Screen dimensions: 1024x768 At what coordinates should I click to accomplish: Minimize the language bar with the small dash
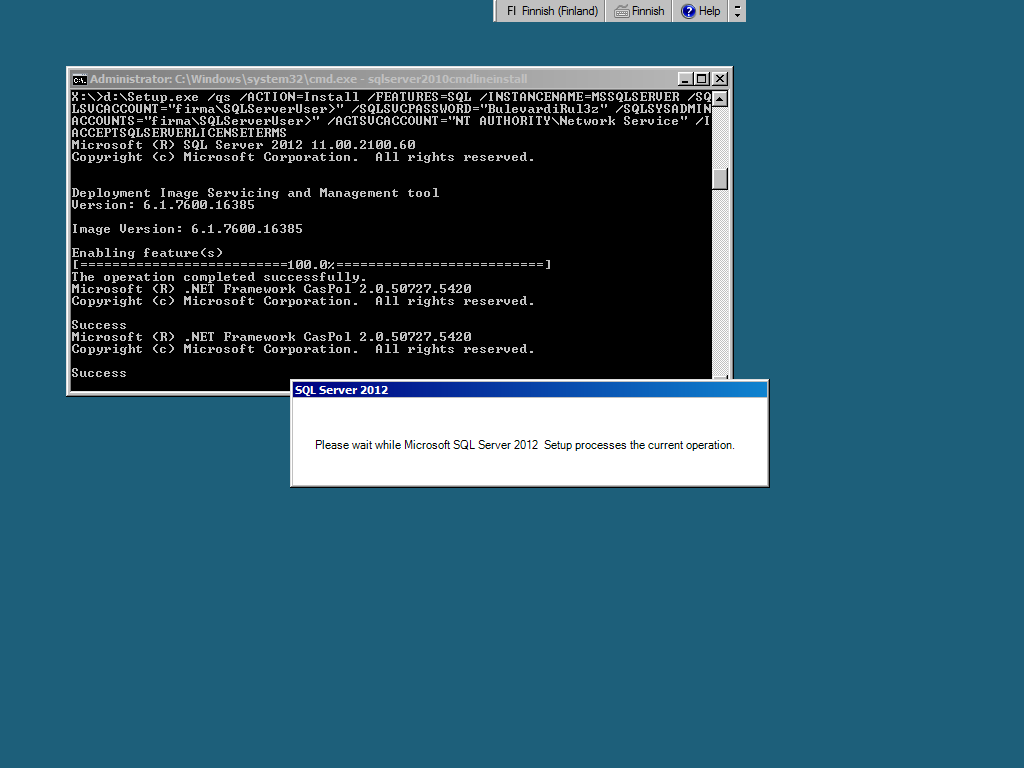coord(738,6)
